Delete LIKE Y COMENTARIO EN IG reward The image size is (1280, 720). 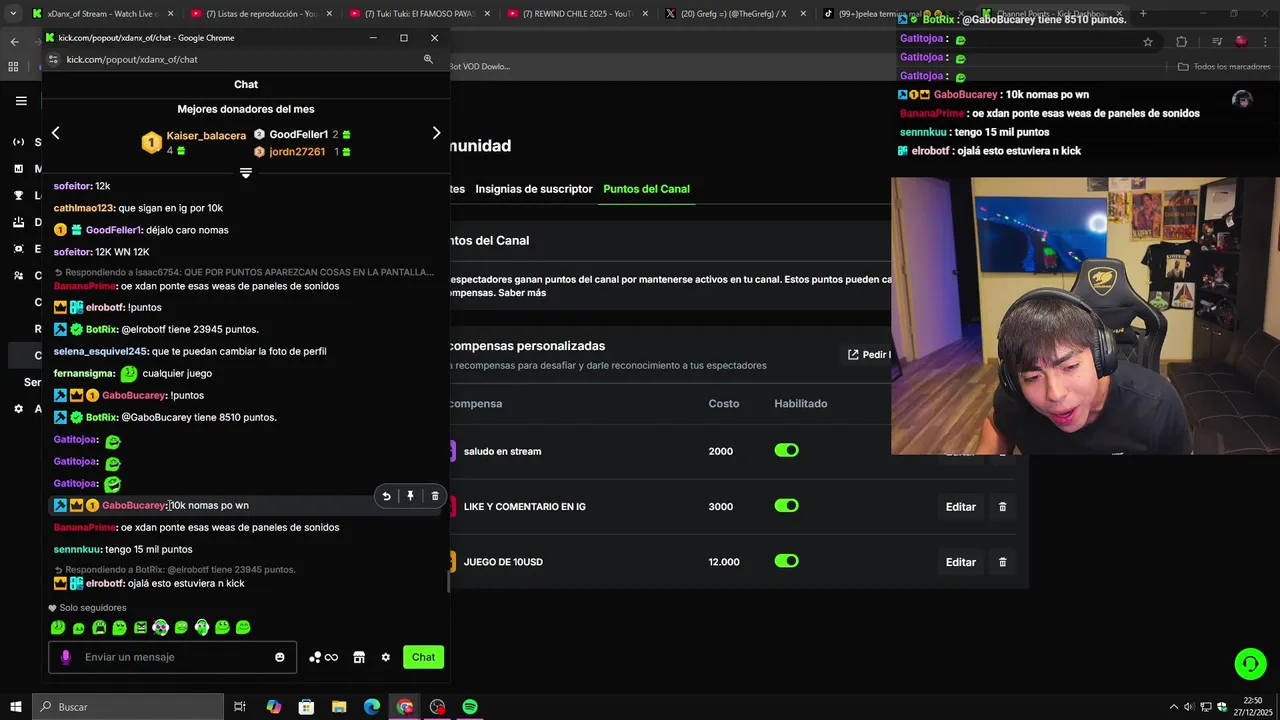tap(1003, 507)
